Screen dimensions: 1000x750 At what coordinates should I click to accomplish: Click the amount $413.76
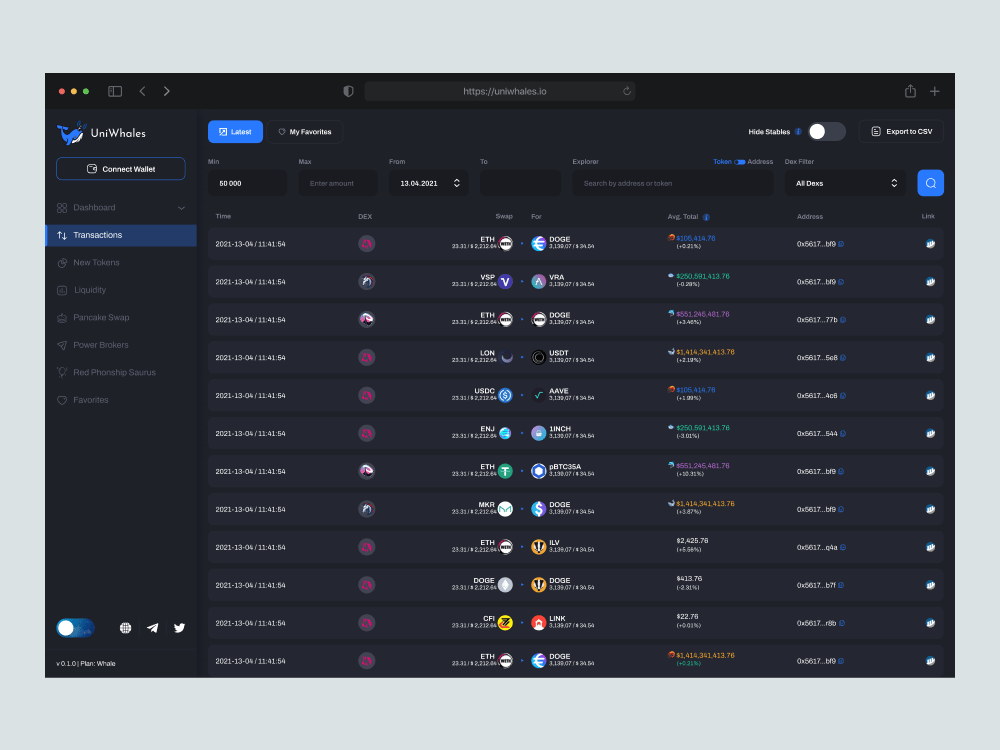(689, 579)
